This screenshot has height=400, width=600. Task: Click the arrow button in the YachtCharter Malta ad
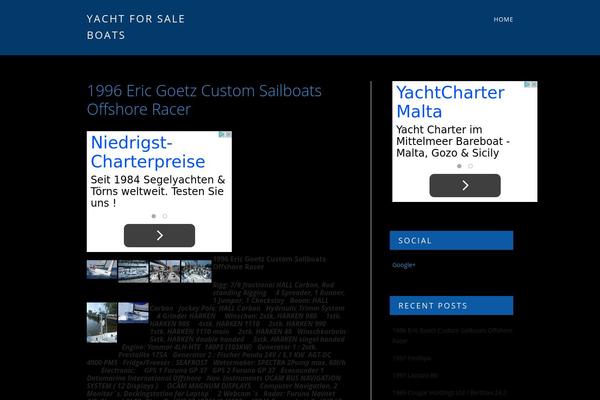click(465, 186)
